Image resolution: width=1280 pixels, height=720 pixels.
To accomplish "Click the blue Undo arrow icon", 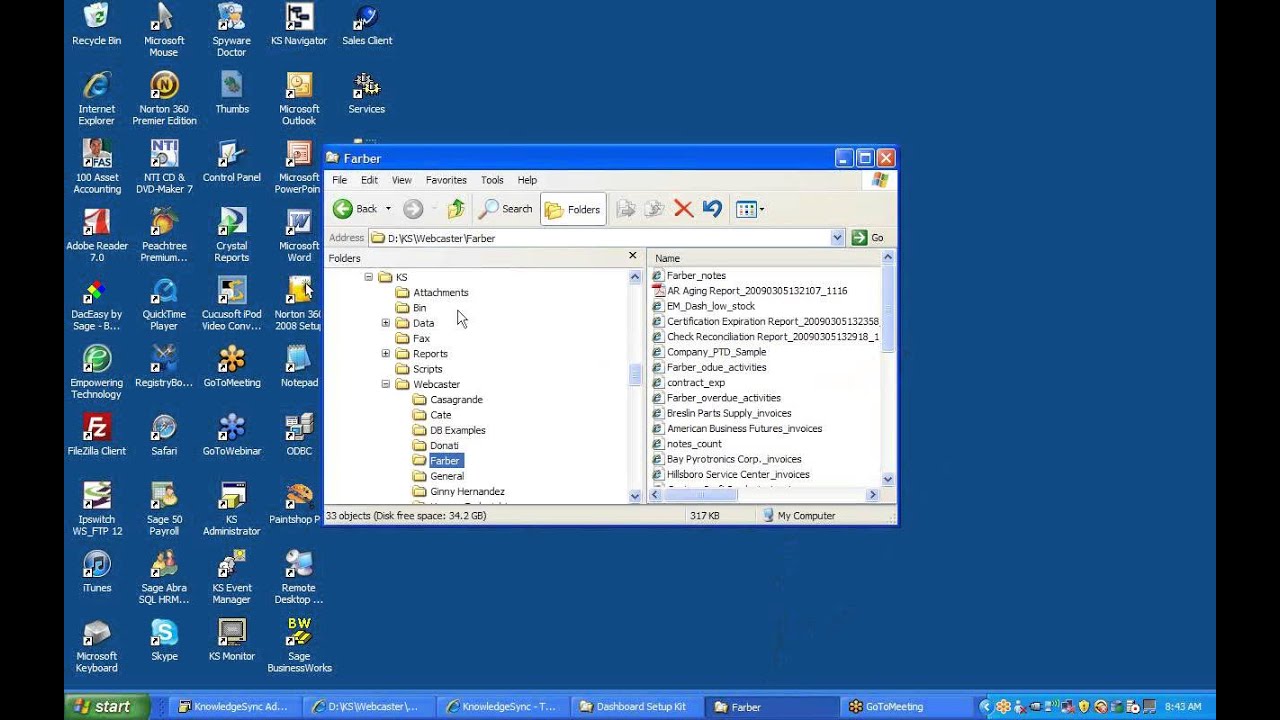I will tap(712, 209).
